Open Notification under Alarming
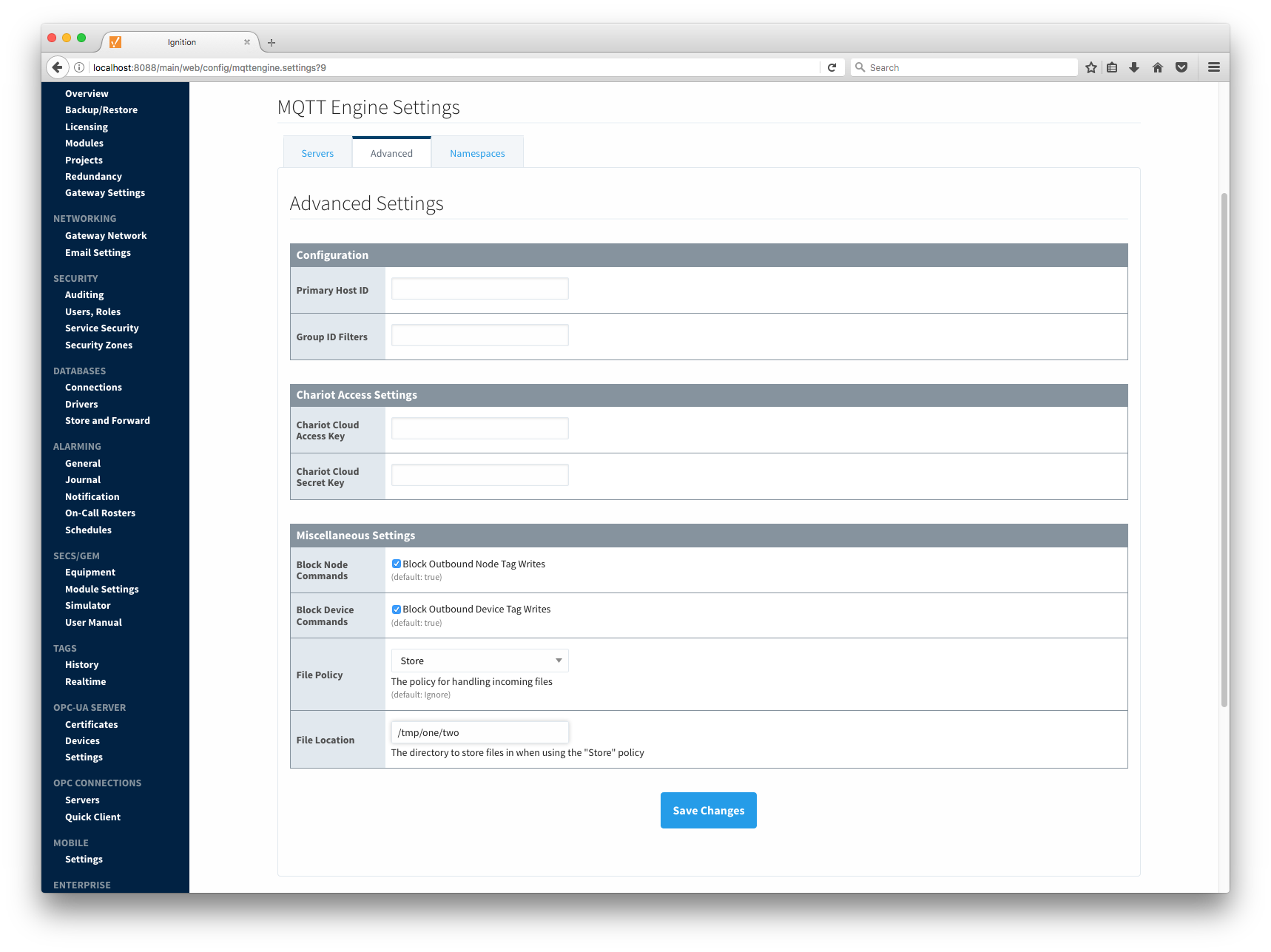 92,497
